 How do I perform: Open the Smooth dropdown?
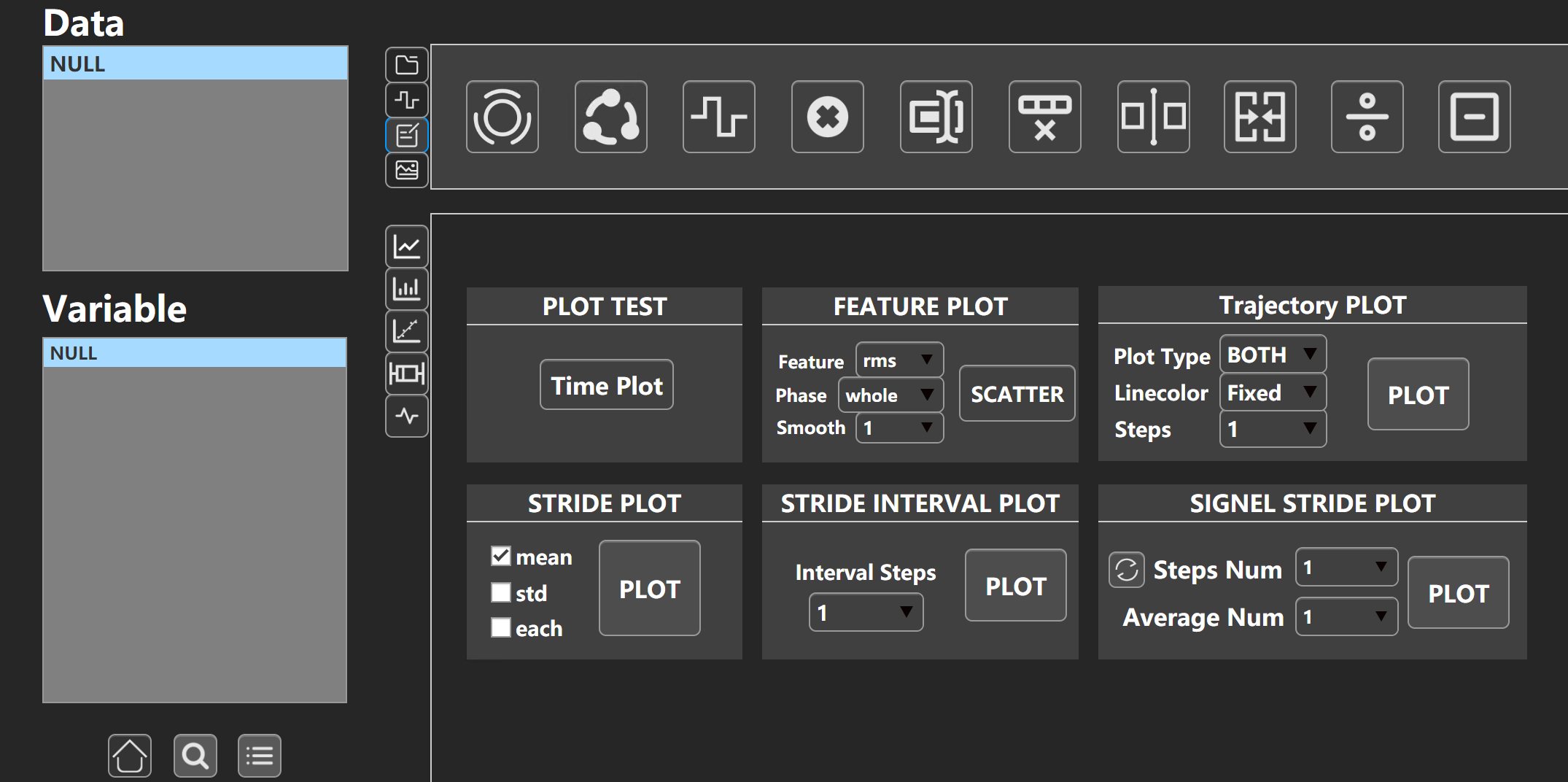[899, 427]
